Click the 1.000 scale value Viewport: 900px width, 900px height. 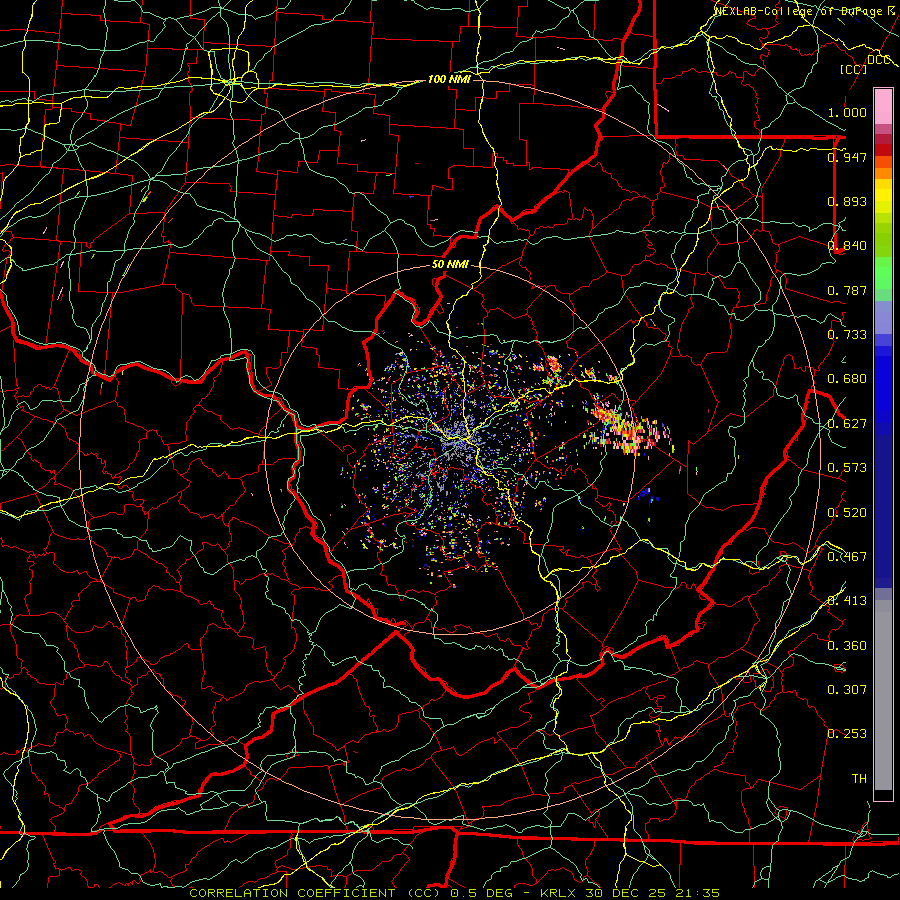847,112
